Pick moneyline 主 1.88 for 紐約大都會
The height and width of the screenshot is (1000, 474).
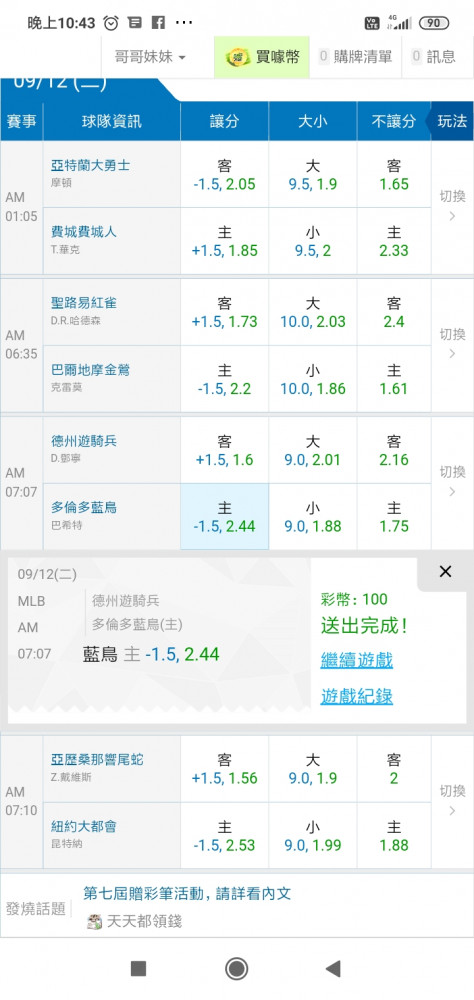pos(394,835)
